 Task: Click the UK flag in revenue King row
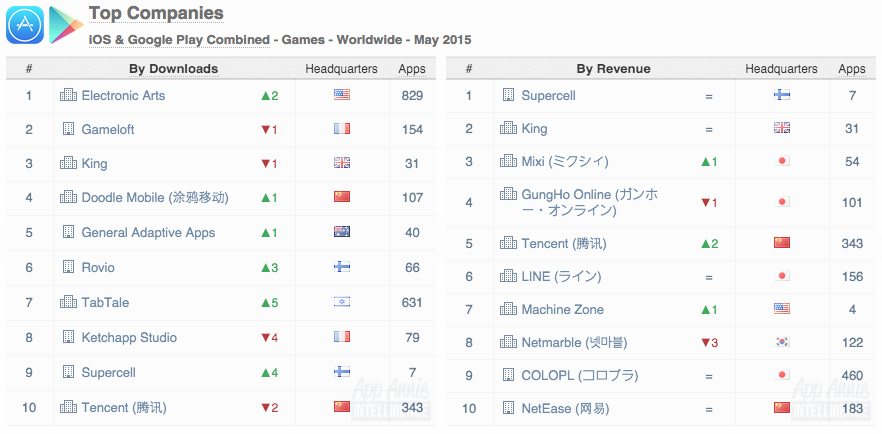pos(781,128)
